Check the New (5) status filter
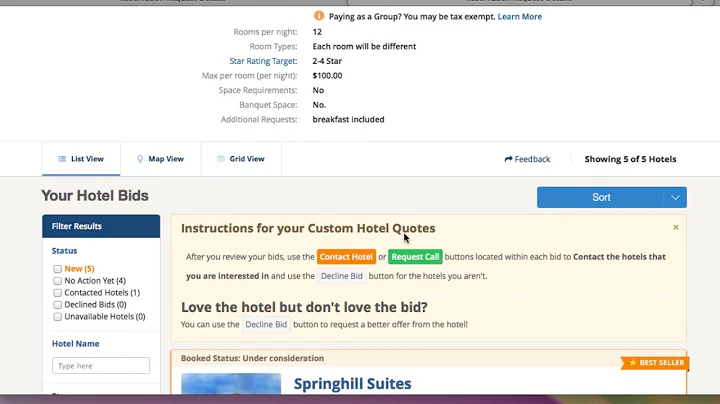720x404 pixels. coord(58,269)
